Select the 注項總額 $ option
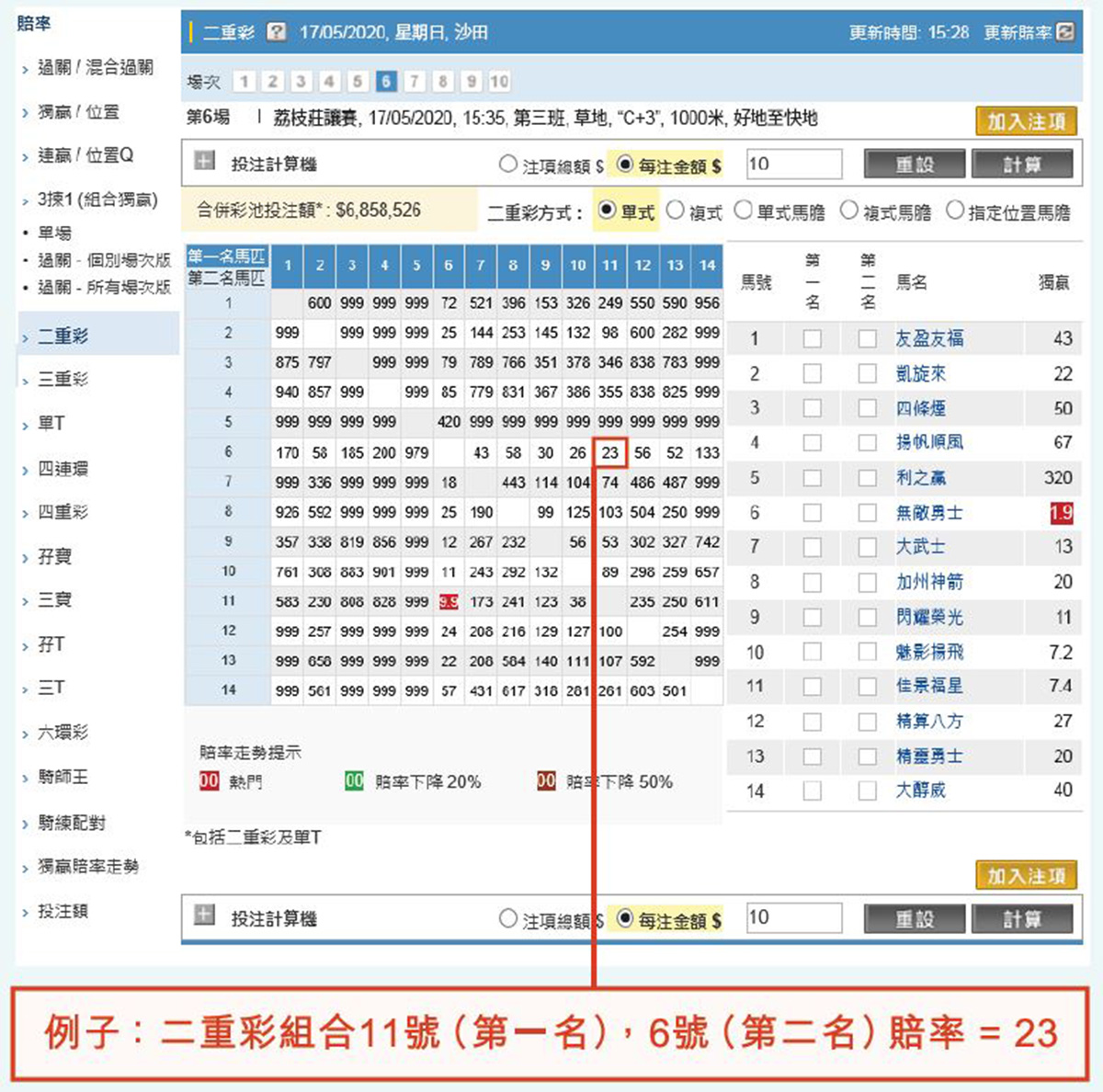Screen dimensions: 1103x1092 pyautogui.click(x=507, y=162)
